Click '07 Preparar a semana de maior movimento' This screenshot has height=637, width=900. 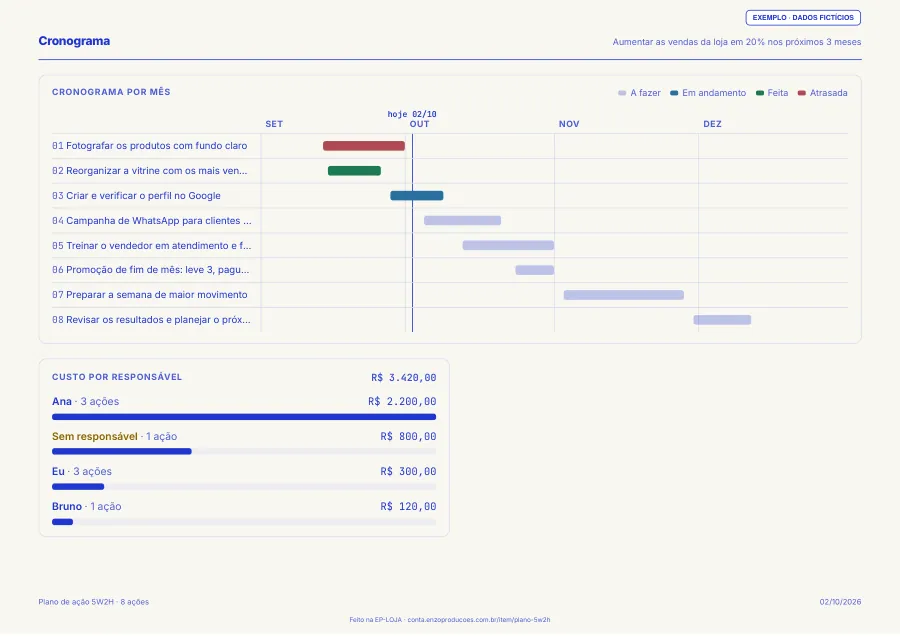click(150, 295)
